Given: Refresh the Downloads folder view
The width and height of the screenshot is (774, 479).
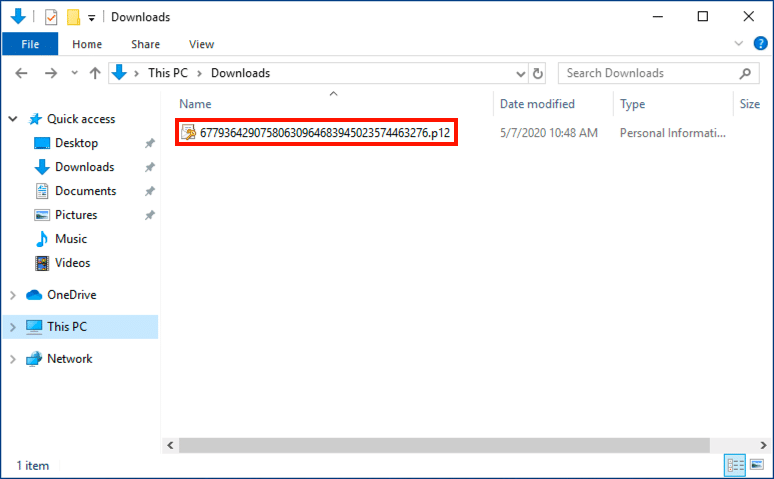Looking at the screenshot, I should coord(538,73).
